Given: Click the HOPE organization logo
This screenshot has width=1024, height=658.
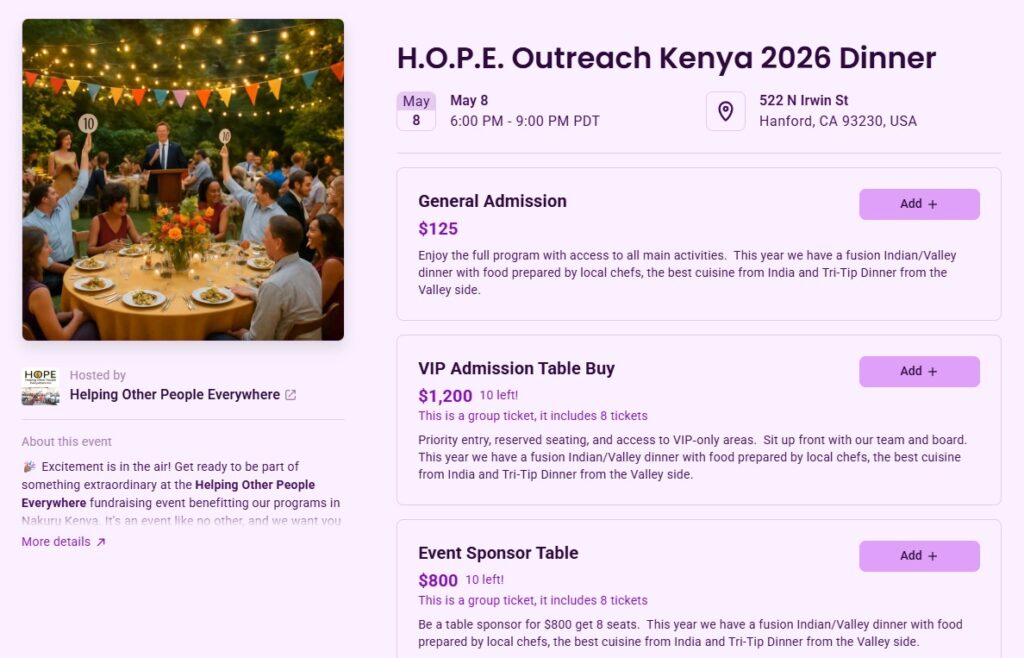Looking at the screenshot, I should (x=40, y=386).
